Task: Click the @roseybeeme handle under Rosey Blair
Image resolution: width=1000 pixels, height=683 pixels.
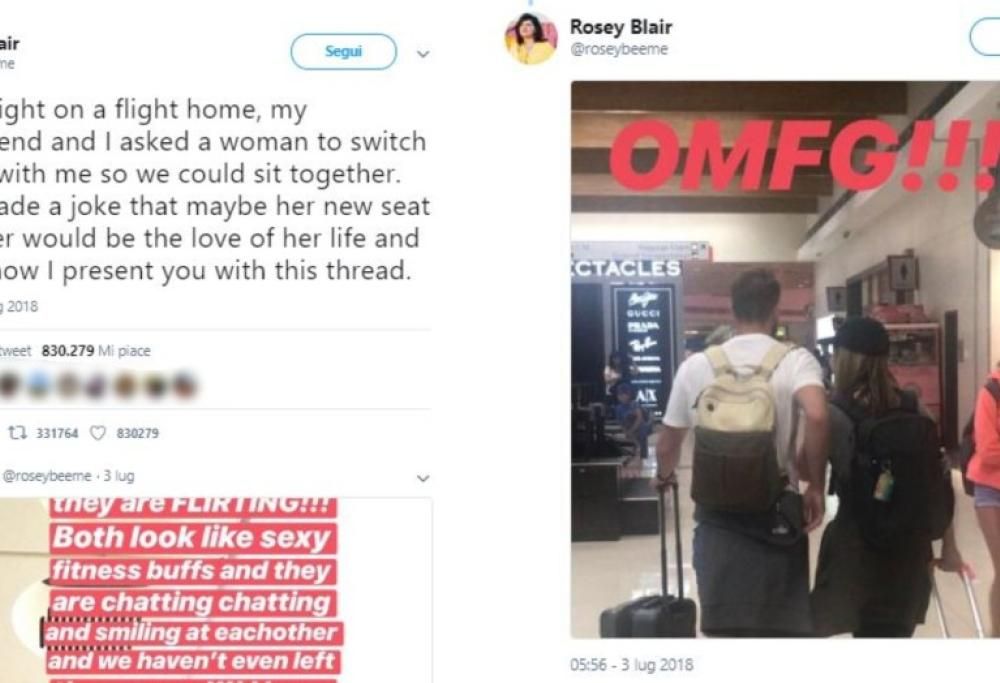Action: (x=619, y=49)
